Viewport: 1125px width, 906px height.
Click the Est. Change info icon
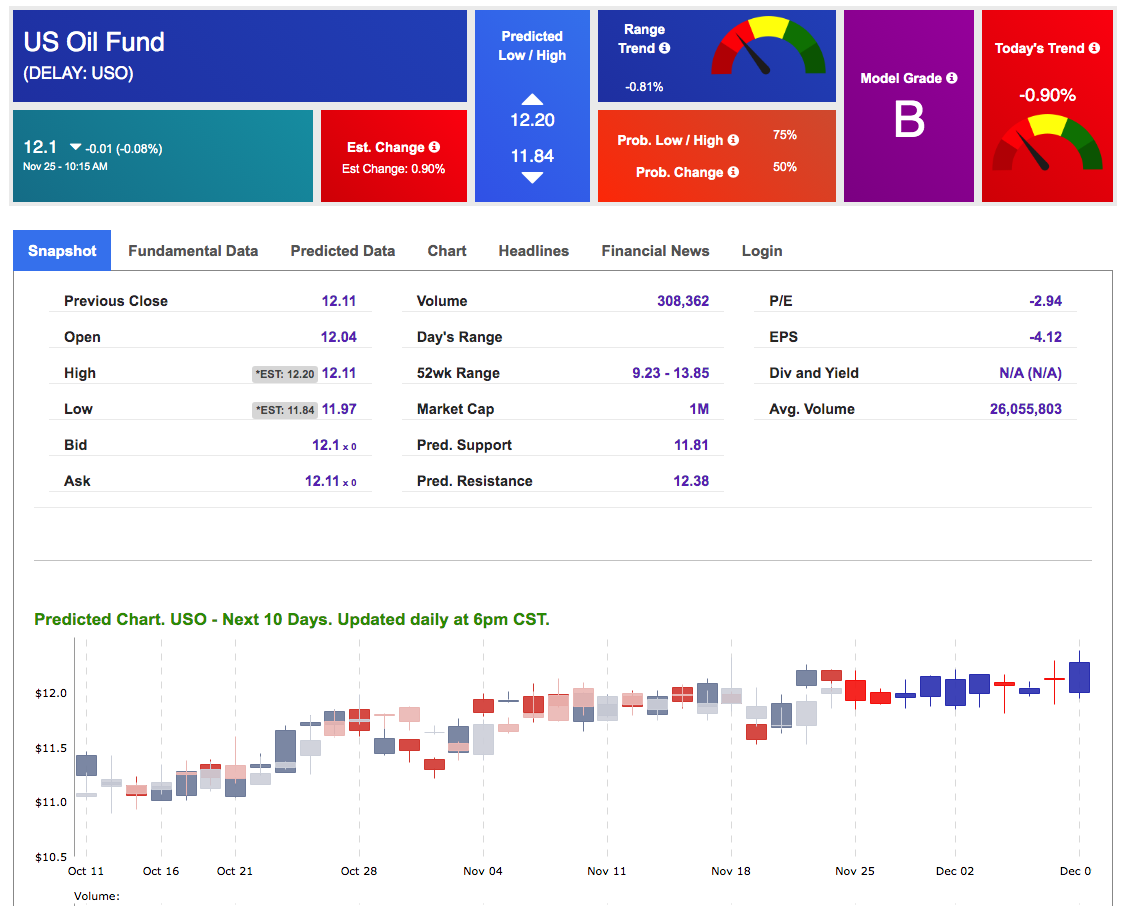coord(434,147)
